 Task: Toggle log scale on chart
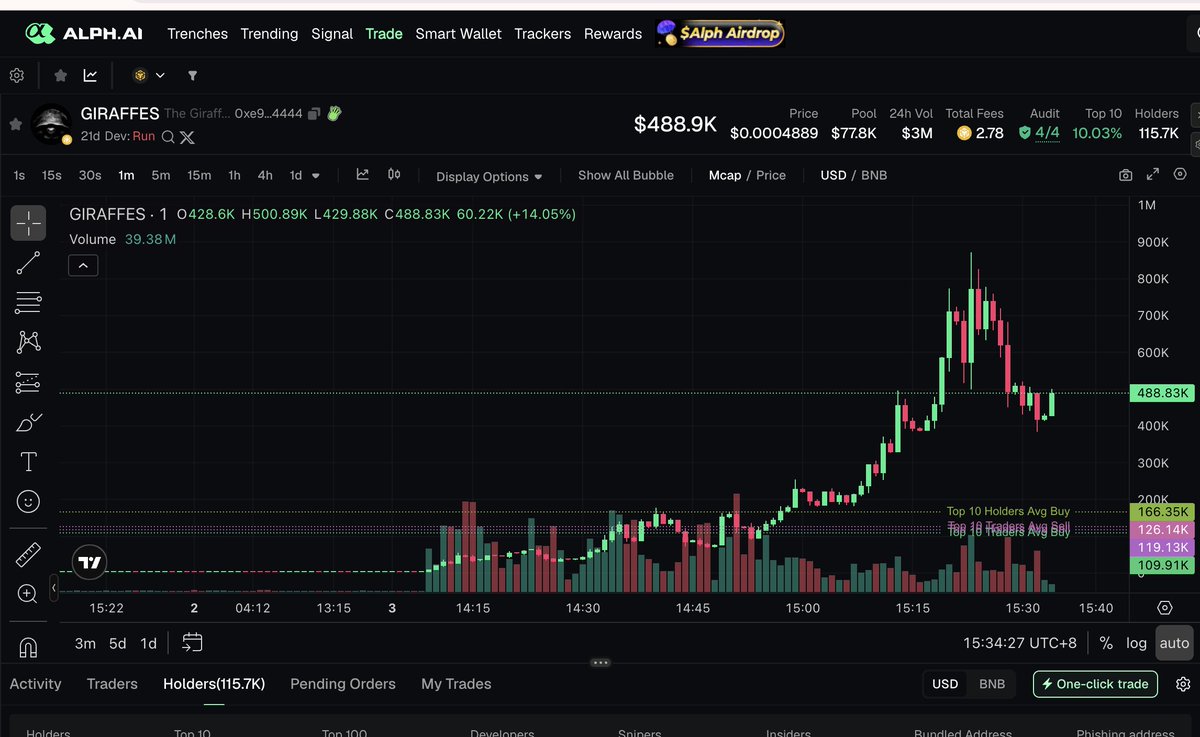pyautogui.click(x=1137, y=643)
